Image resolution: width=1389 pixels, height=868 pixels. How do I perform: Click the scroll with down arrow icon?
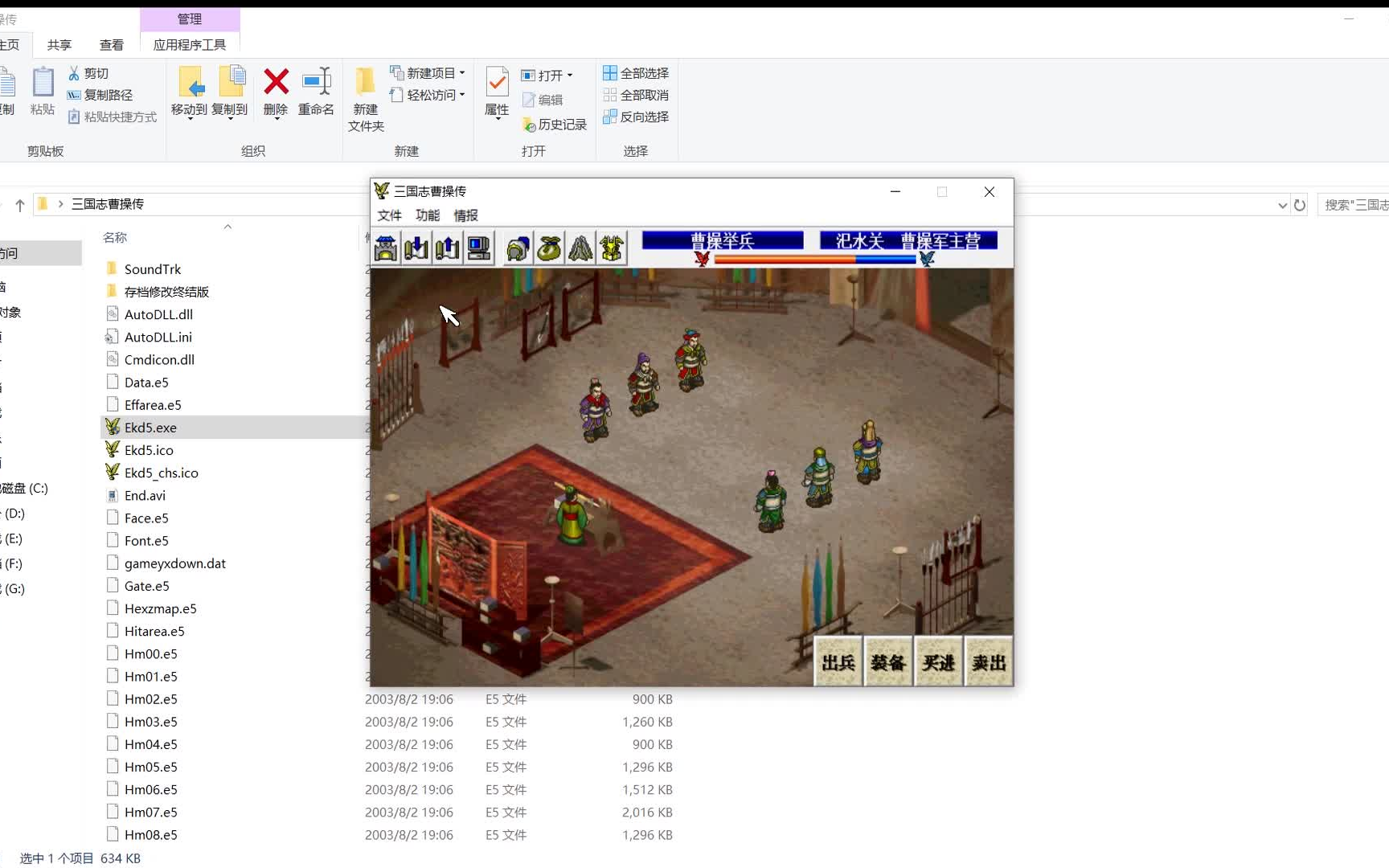416,248
